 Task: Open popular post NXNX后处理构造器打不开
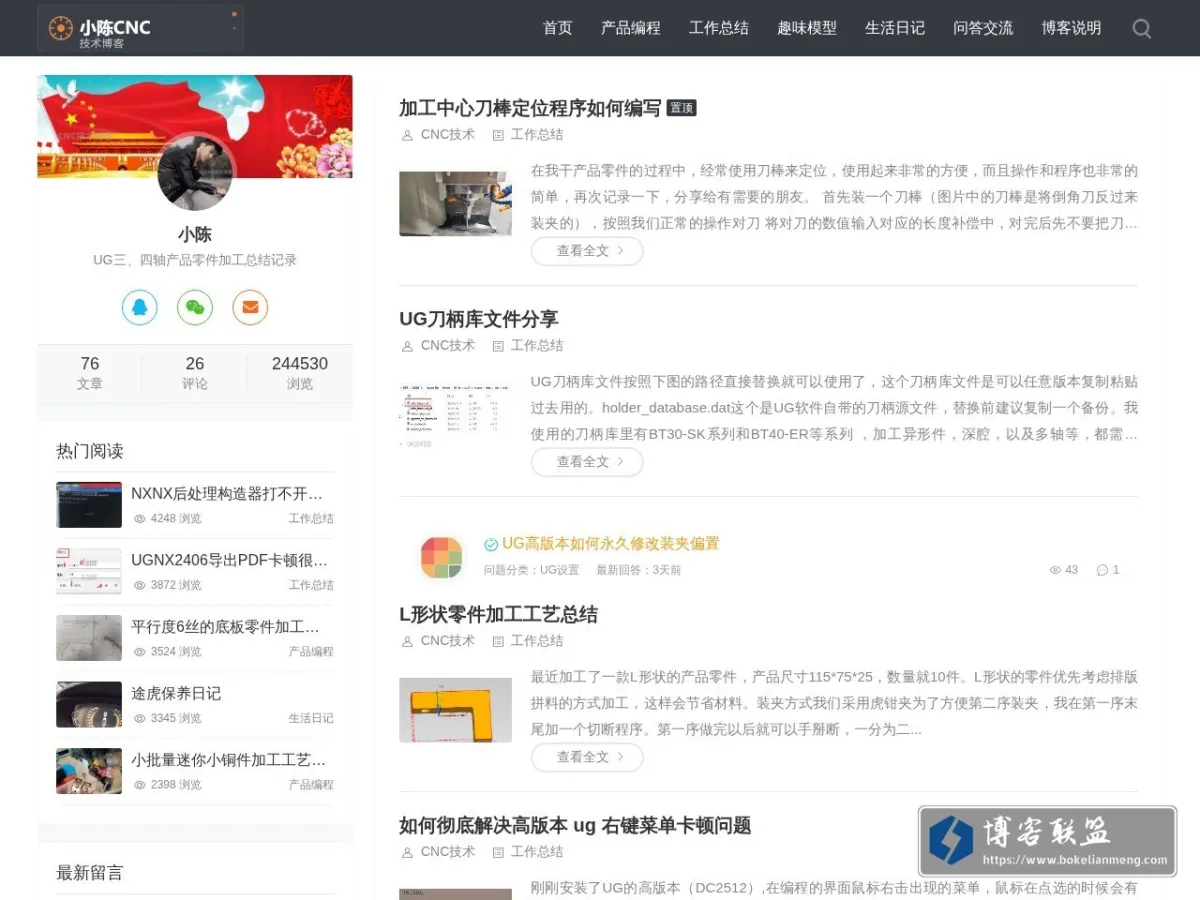[228, 493]
